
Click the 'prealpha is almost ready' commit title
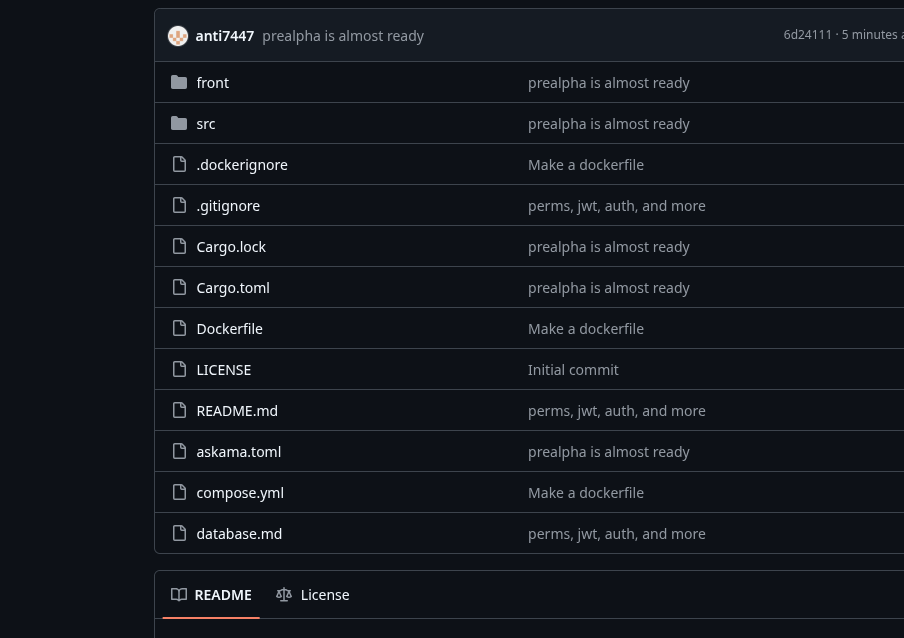click(343, 35)
